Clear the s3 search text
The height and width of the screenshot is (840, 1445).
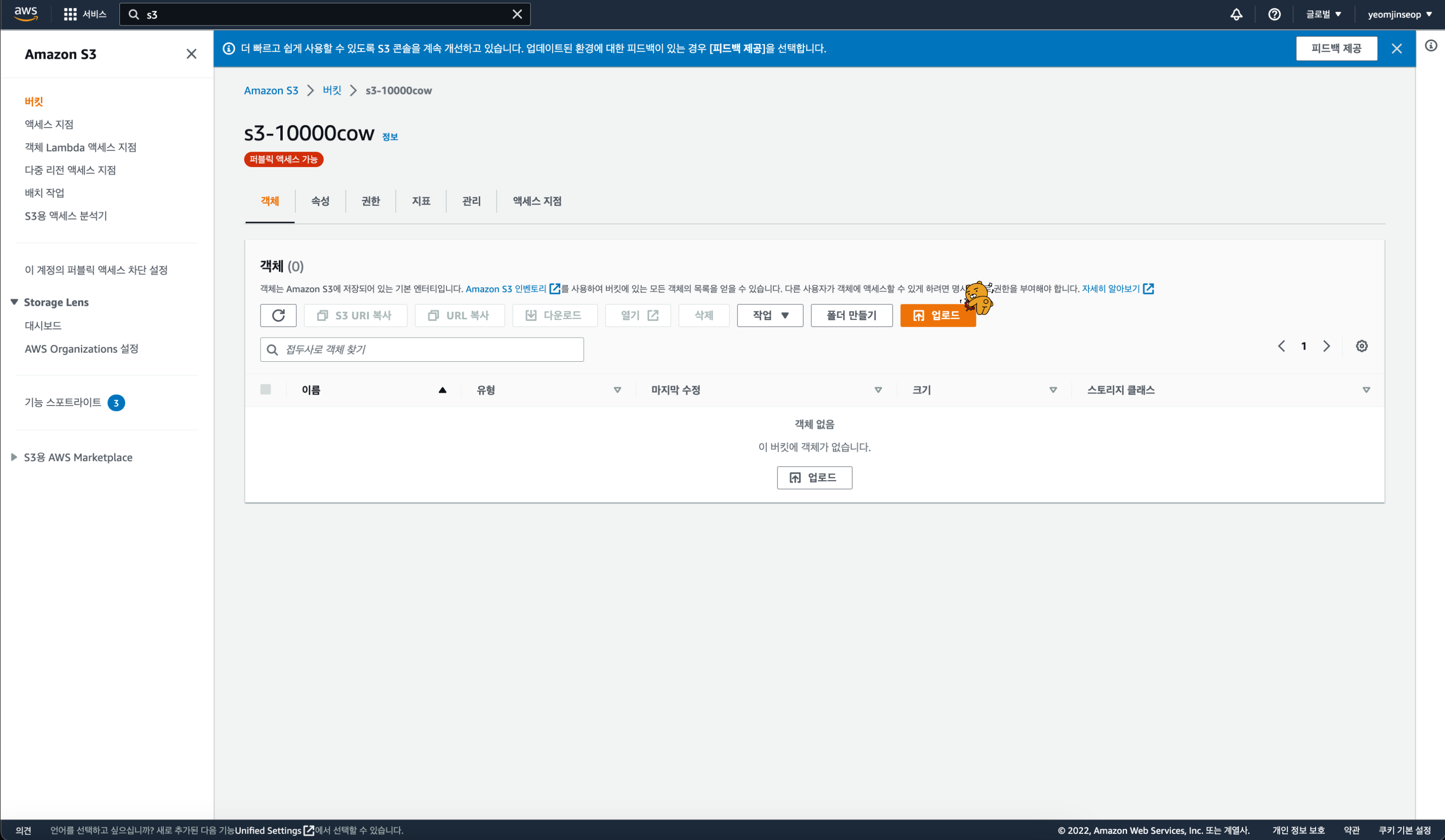pyautogui.click(x=517, y=14)
